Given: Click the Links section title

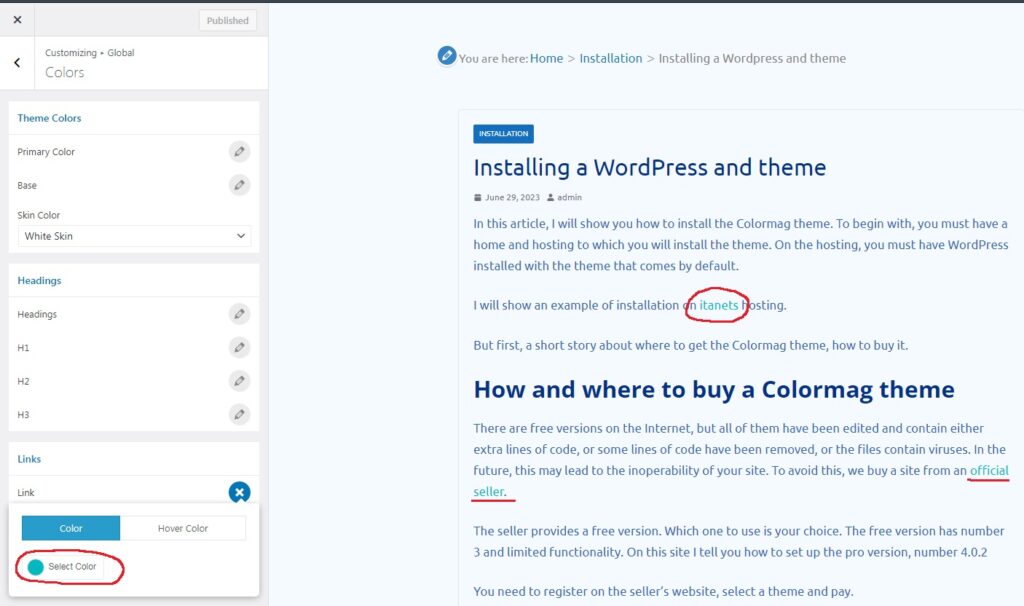Looking at the screenshot, I should coord(29,459).
